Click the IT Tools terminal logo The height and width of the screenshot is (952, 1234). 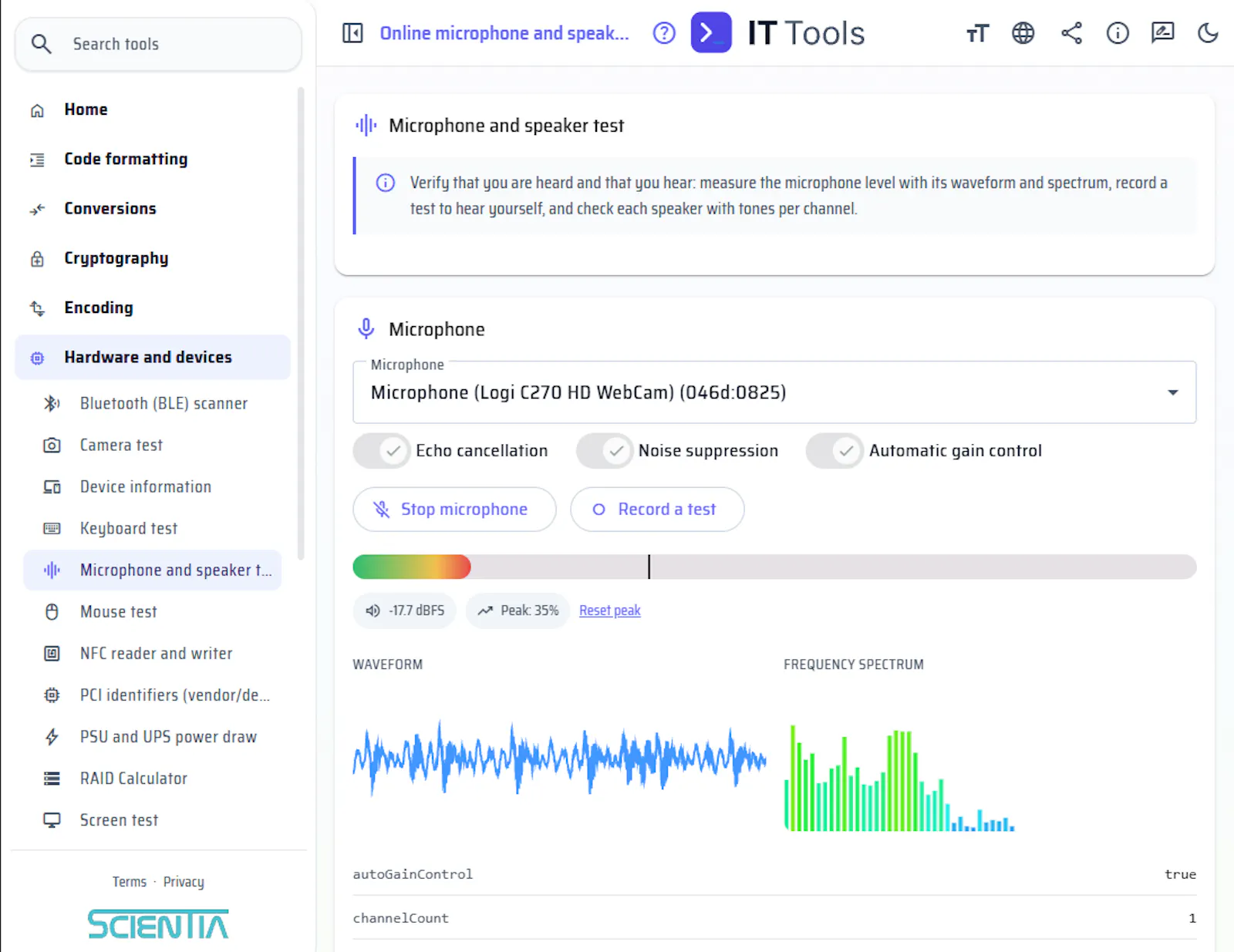coord(711,32)
